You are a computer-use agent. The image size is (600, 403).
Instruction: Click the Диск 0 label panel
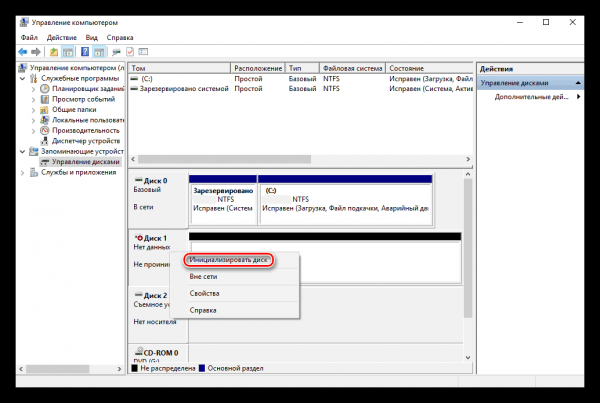coord(158,199)
